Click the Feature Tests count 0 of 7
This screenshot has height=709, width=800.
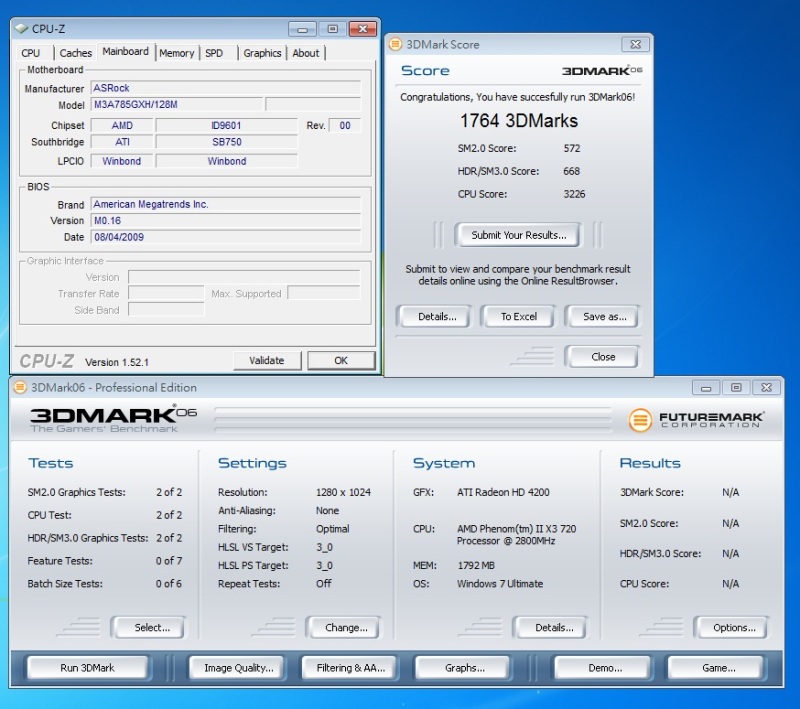(169, 561)
